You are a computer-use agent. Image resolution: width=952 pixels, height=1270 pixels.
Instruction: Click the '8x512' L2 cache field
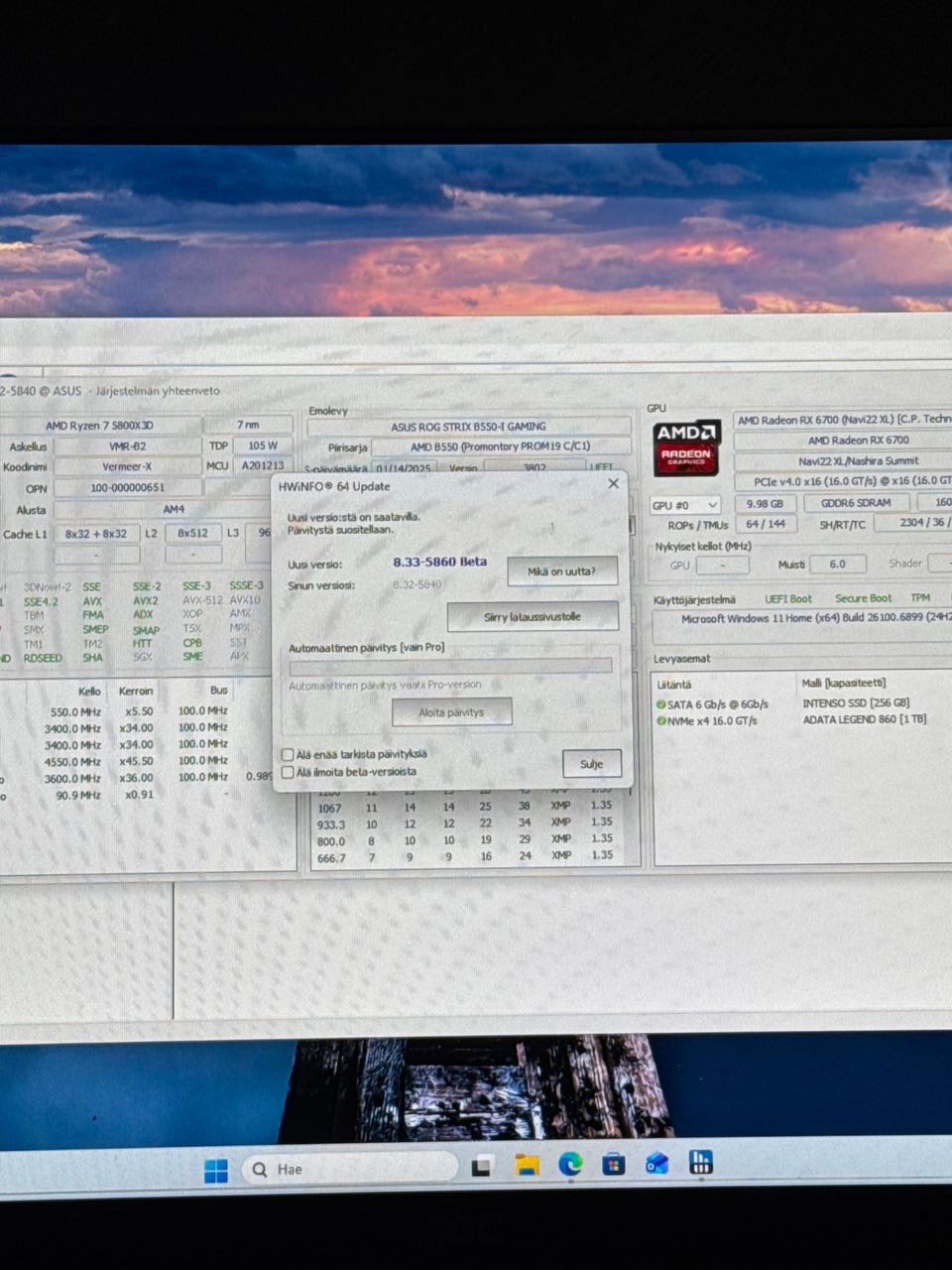point(192,533)
